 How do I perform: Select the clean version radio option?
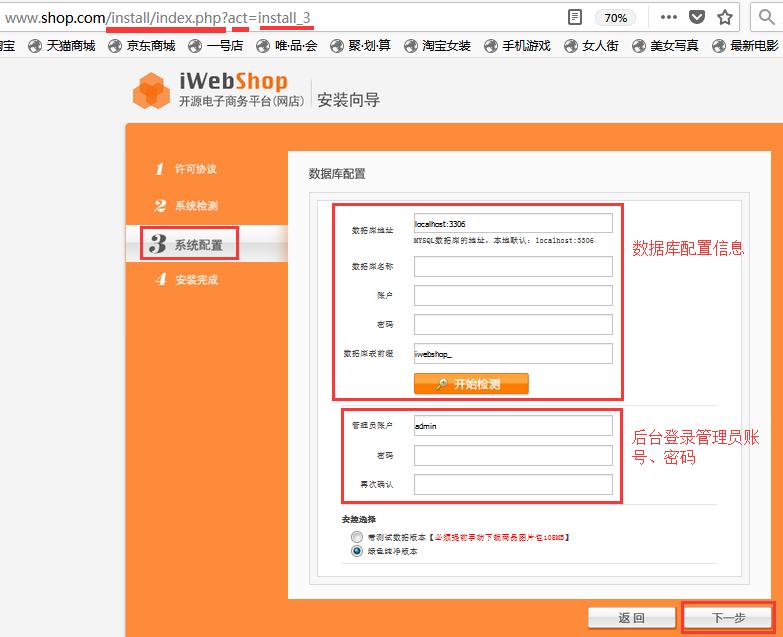[x=357, y=551]
